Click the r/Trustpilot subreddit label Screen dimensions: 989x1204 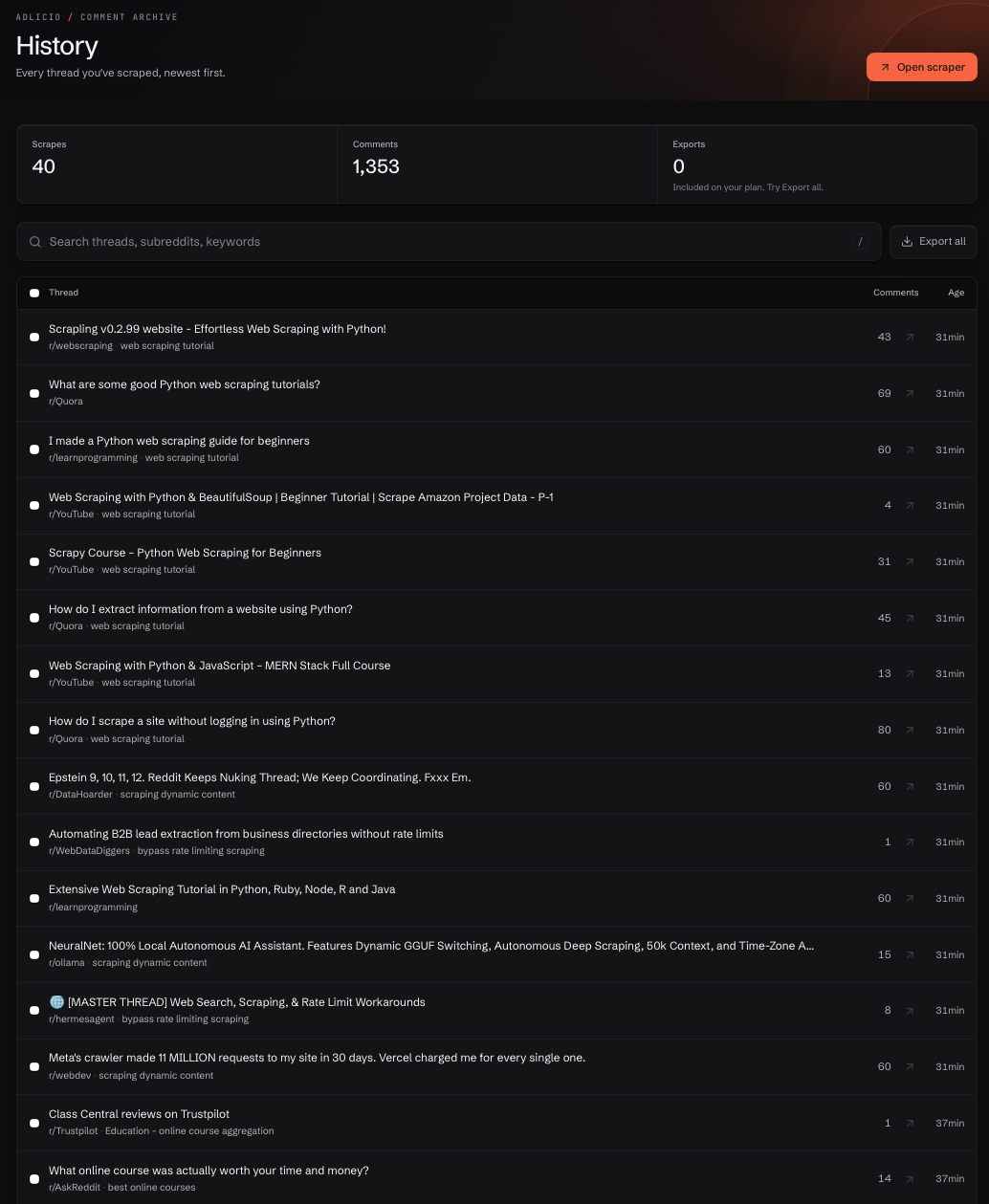click(73, 1131)
